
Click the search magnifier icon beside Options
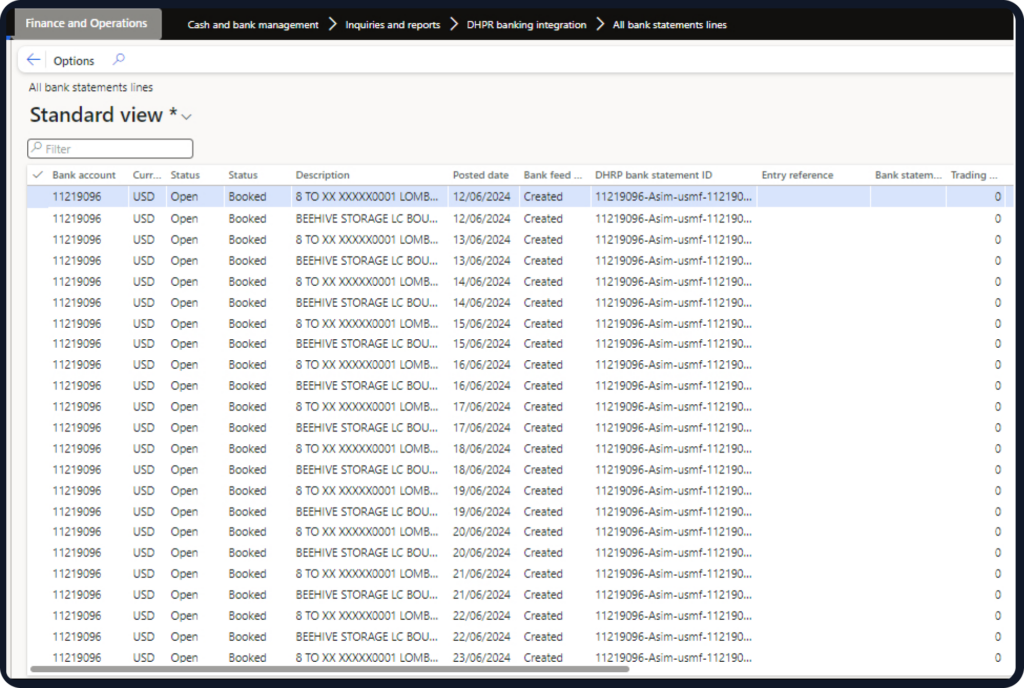coord(118,59)
